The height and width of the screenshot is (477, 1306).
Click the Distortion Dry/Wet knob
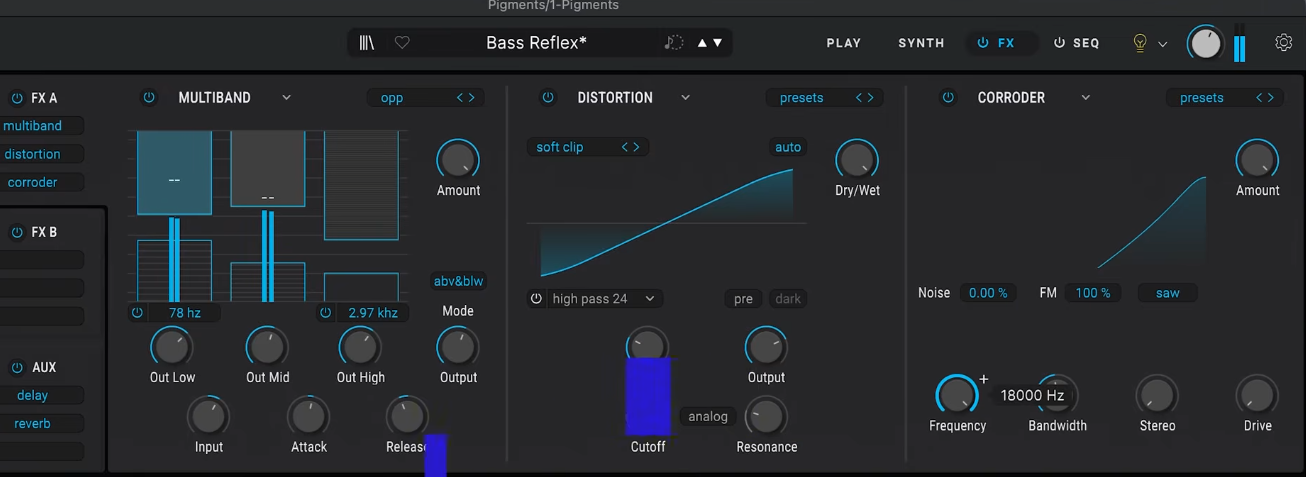point(856,159)
